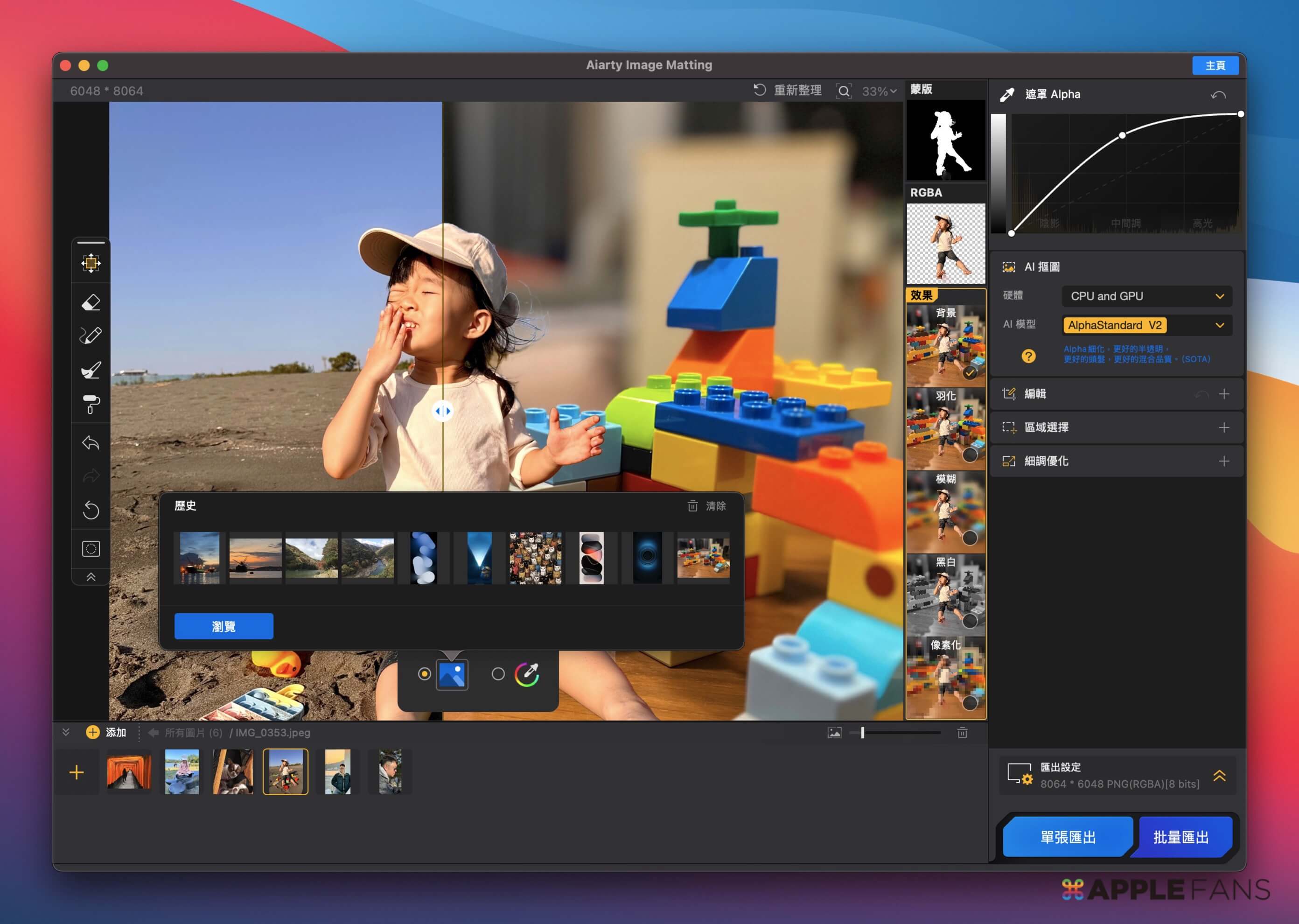Viewport: 1299px width, 924px height.
Task: Switch to the RGBA preview tab
Action: [946, 244]
